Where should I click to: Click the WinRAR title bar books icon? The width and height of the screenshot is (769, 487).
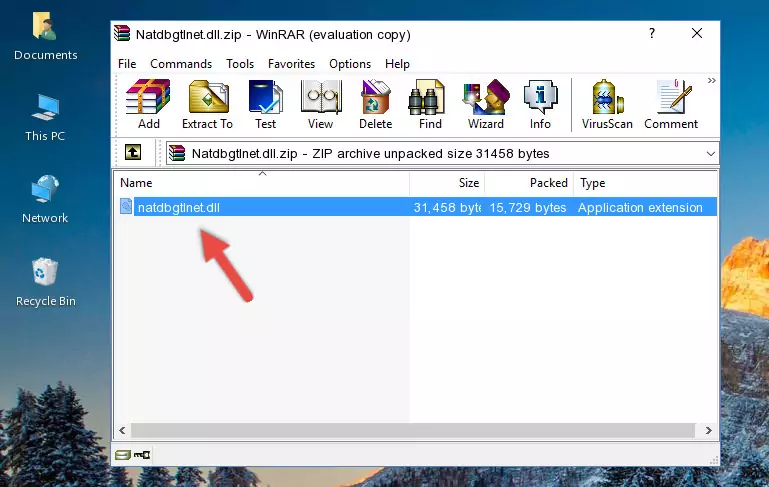[122, 33]
